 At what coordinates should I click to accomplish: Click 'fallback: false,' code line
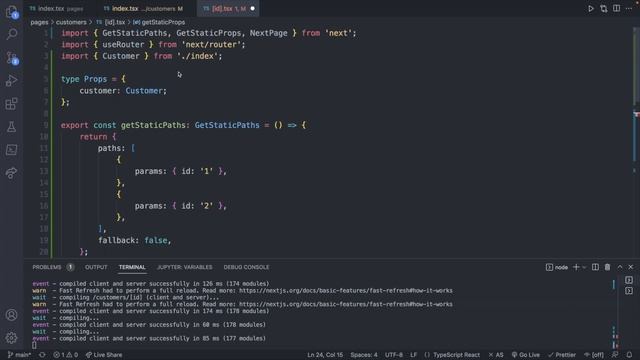(x=135, y=240)
